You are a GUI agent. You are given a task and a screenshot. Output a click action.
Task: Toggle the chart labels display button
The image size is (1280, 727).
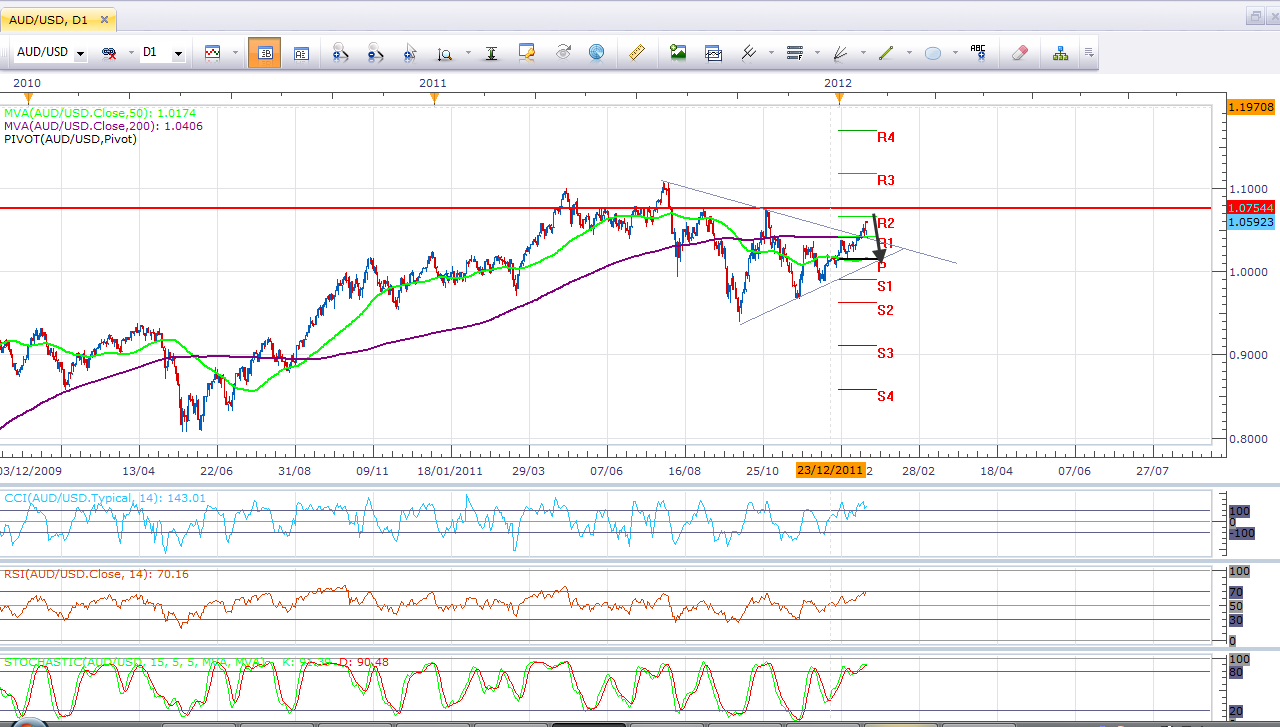pos(301,53)
